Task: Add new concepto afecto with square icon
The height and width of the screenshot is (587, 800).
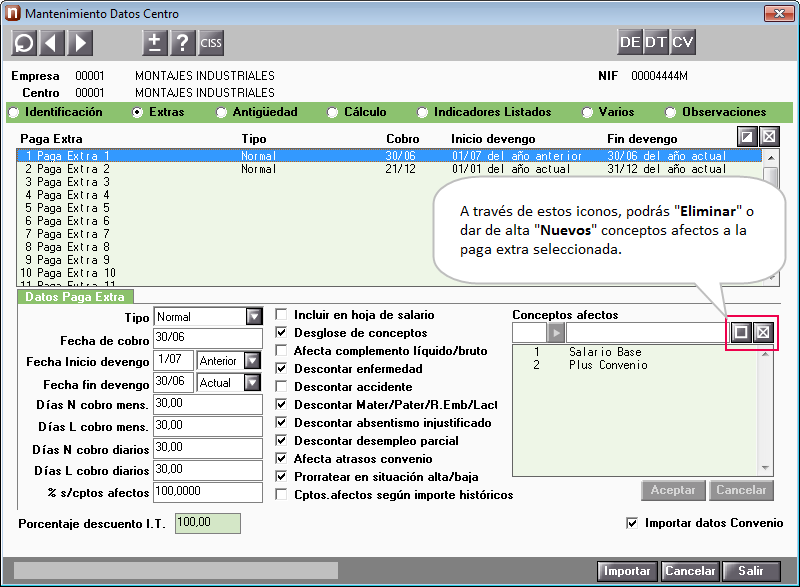Action: pyautogui.click(x=741, y=333)
